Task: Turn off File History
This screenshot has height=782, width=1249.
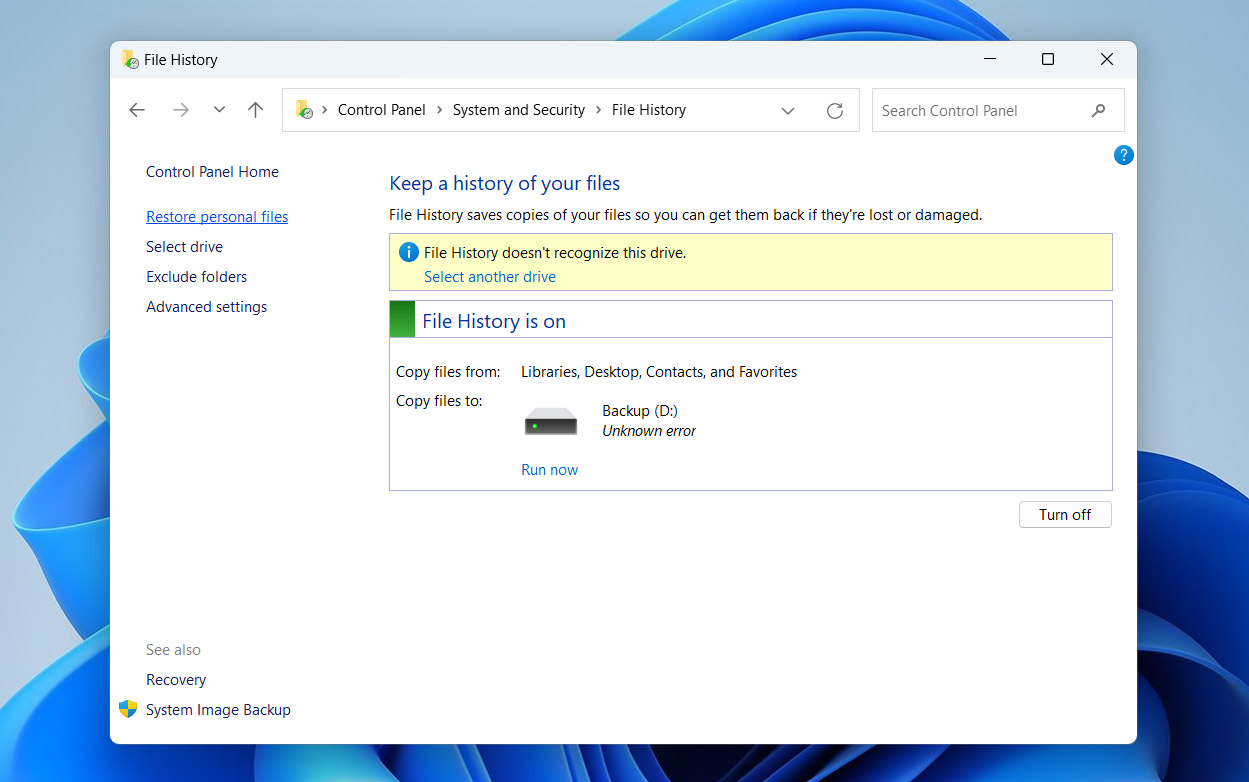Action: tap(1065, 515)
